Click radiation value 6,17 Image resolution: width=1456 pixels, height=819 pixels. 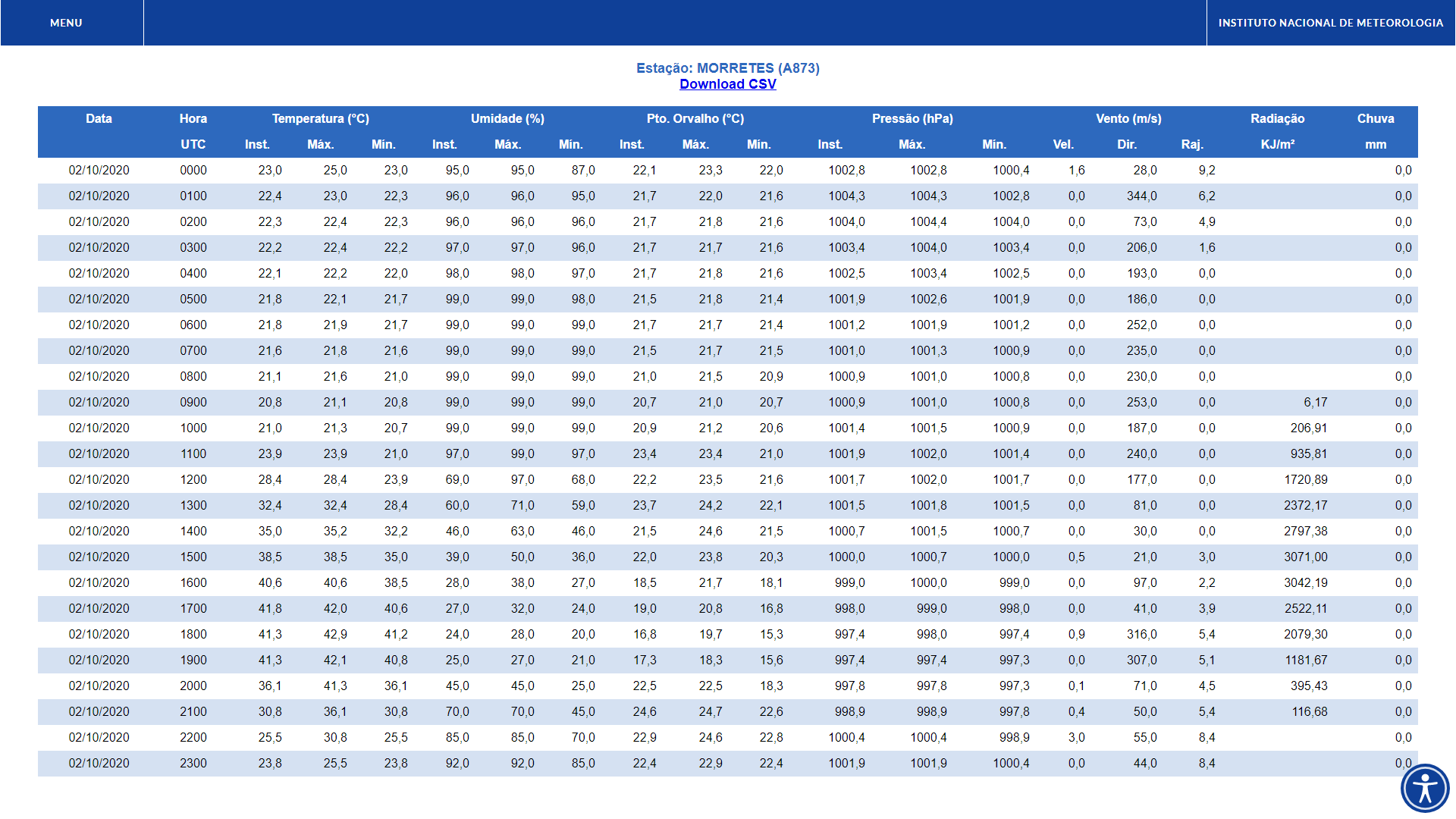pyautogui.click(x=1315, y=402)
